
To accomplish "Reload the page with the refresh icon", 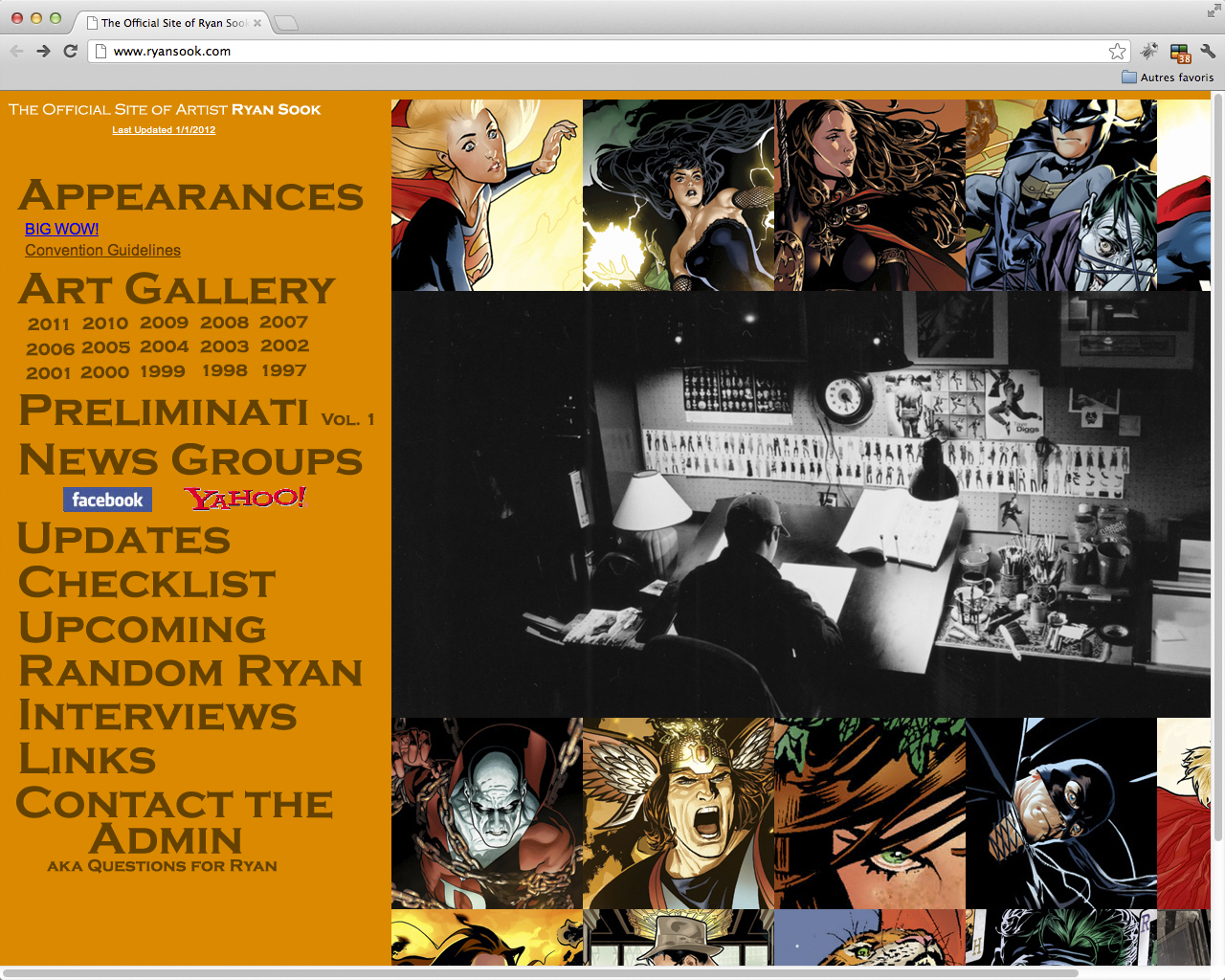I will [x=70, y=51].
